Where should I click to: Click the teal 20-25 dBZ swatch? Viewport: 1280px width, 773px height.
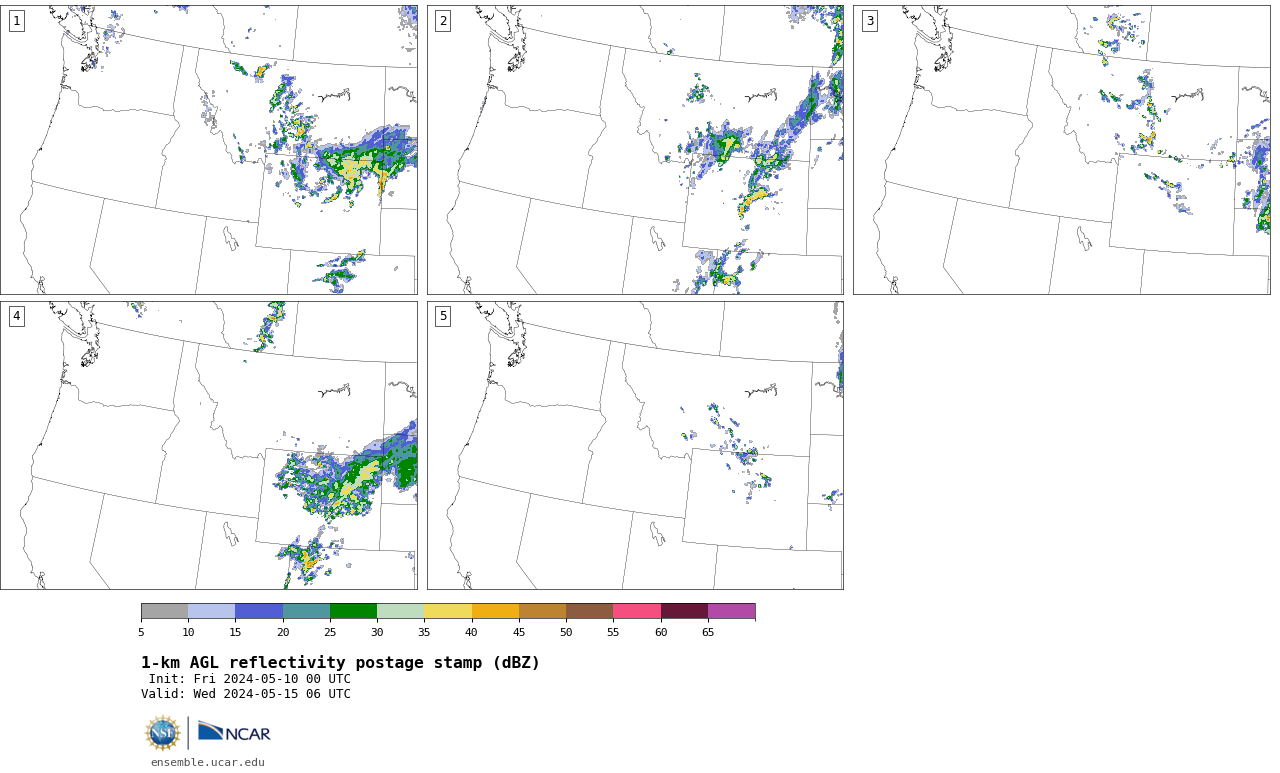[306, 611]
